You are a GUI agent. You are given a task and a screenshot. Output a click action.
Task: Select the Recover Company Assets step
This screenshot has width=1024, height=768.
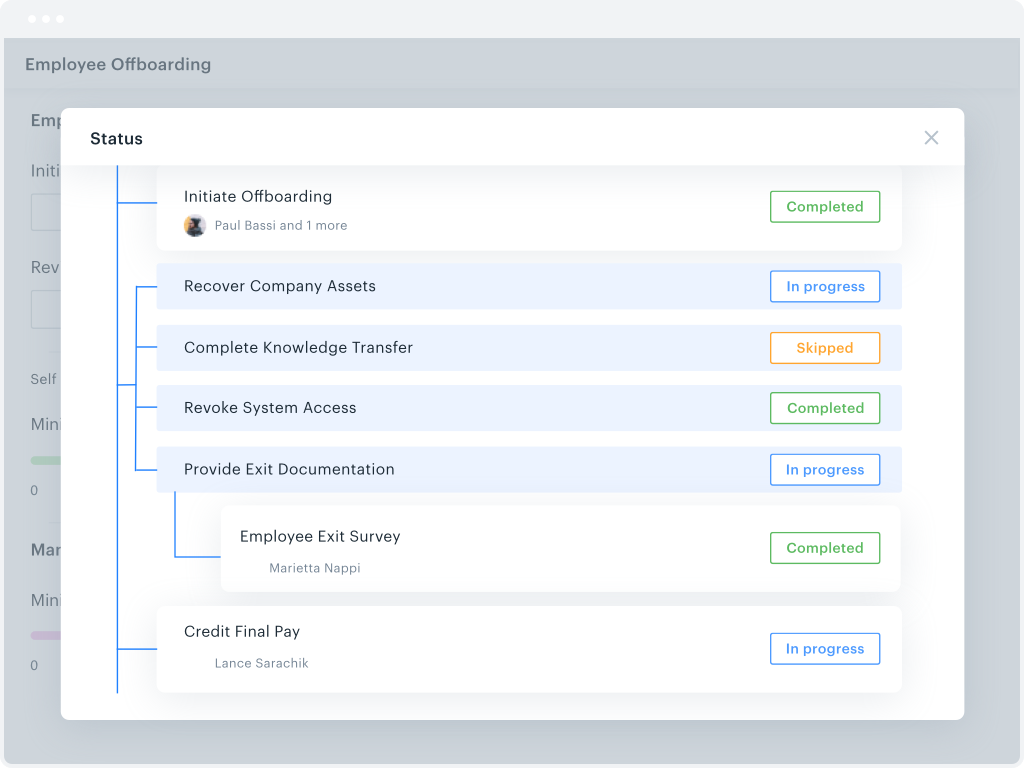point(280,286)
